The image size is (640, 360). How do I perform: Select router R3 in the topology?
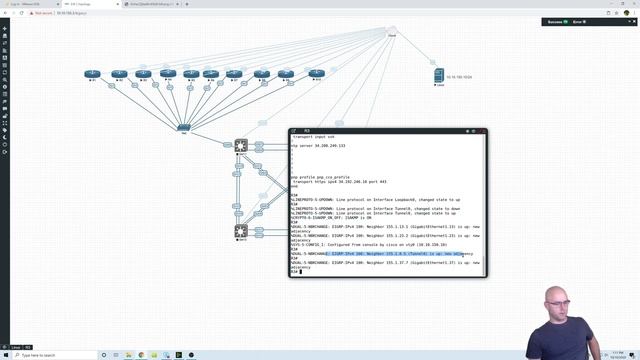click(143, 74)
